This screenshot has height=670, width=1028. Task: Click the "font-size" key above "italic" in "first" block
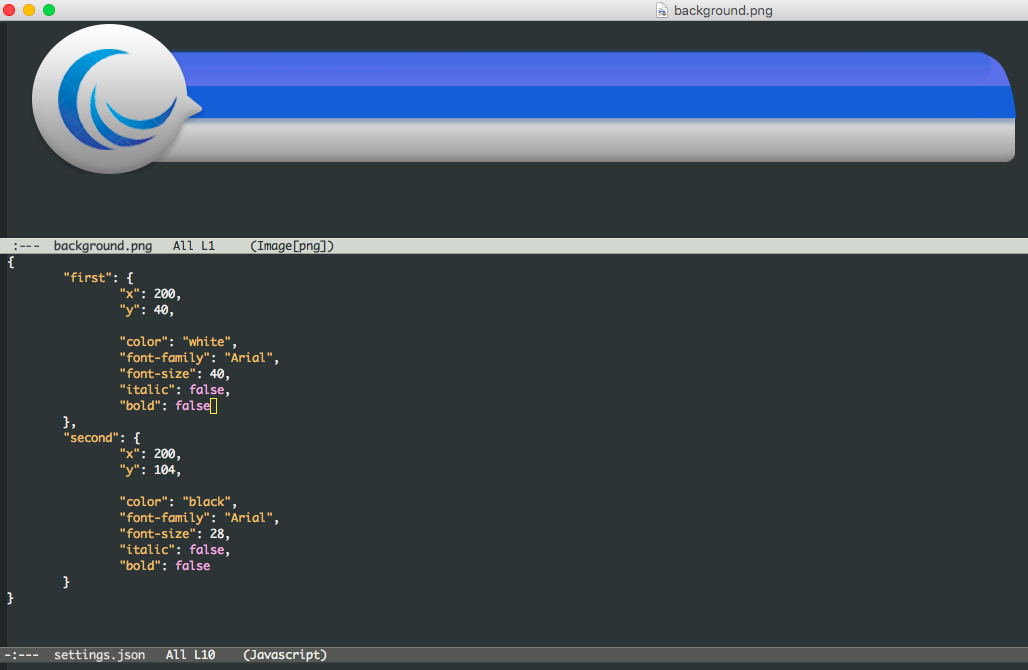point(158,374)
